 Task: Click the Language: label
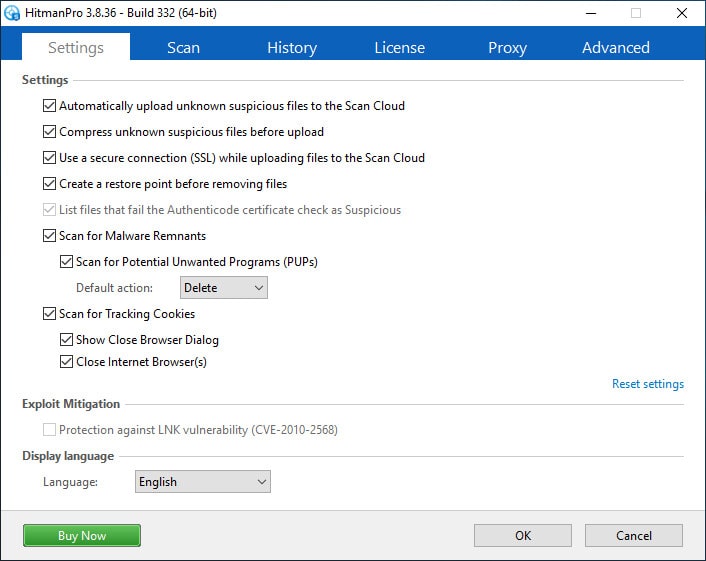click(70, 482)
